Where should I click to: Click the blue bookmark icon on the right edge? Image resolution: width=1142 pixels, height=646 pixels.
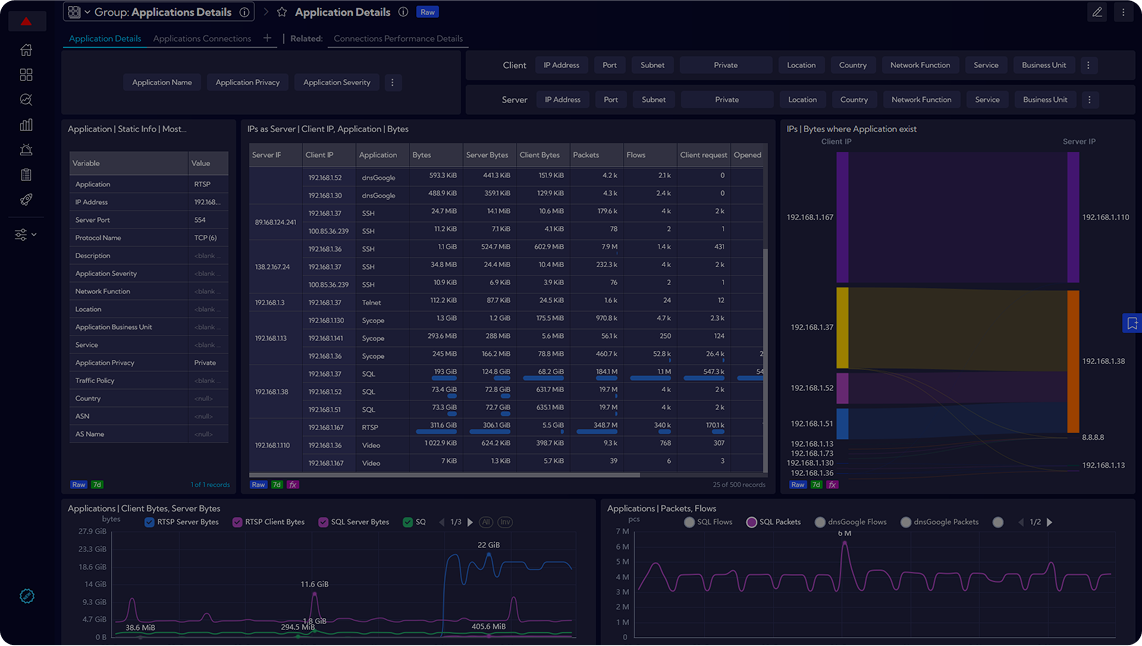click(x=1132, y=323)
